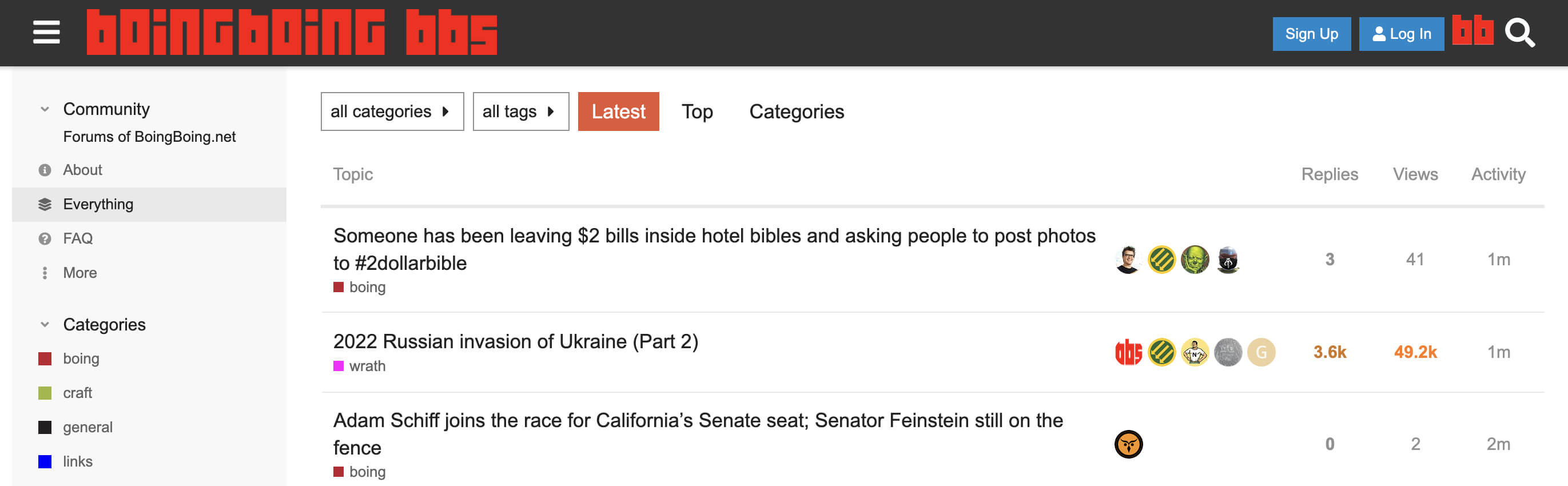Open the 2022 Russian invasion of Ukraine topic
1568x486 pixels.
(516, 341)
